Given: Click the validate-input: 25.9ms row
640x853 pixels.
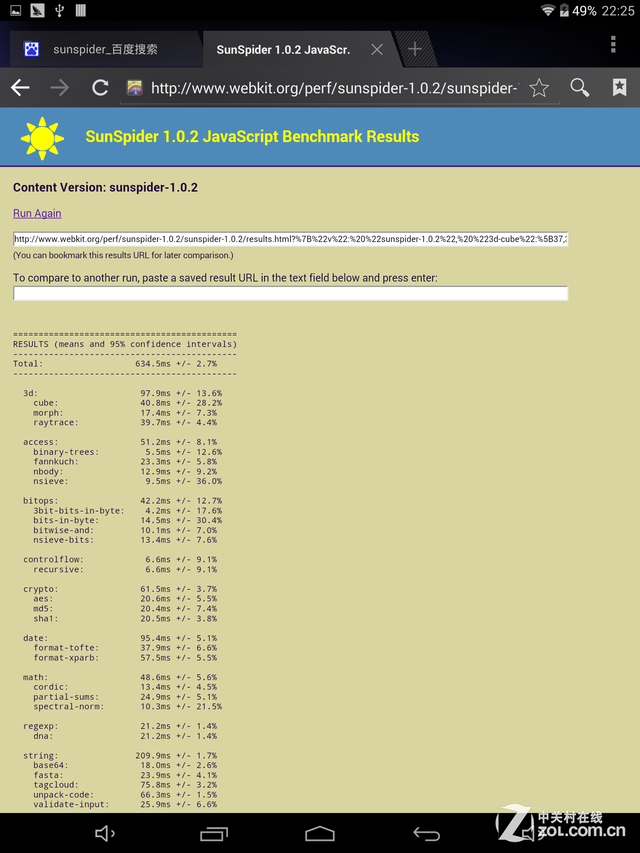Looking at the screenshot, I should coord(125,804).
